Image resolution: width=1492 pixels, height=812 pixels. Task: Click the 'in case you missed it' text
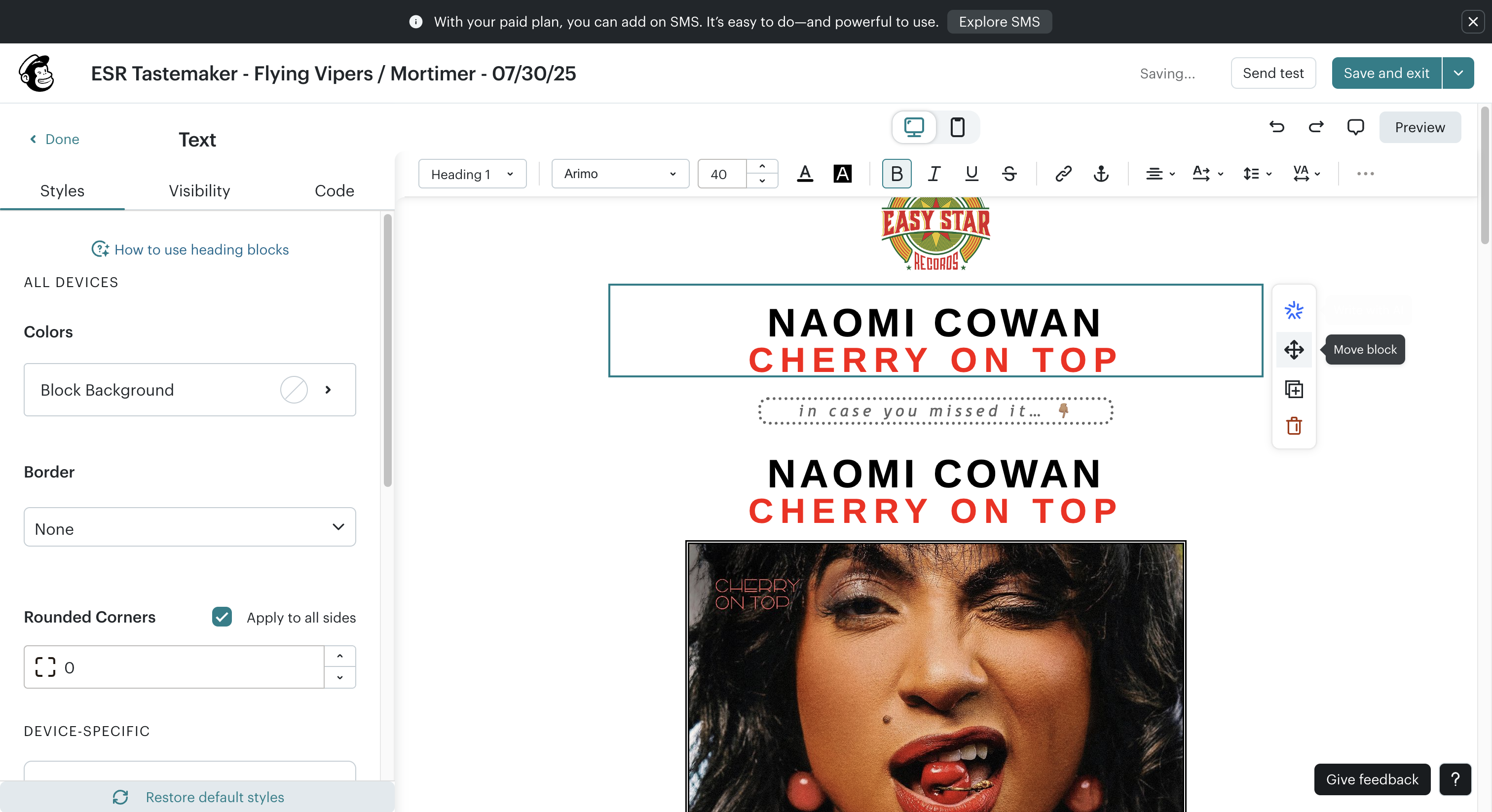tap(935, 410)
